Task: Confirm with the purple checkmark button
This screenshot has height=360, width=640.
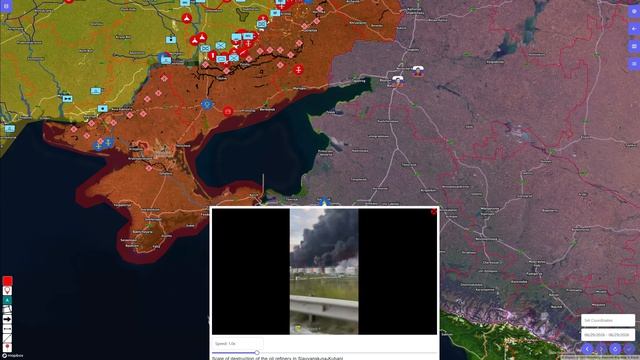Action: [x=629, y=349]
